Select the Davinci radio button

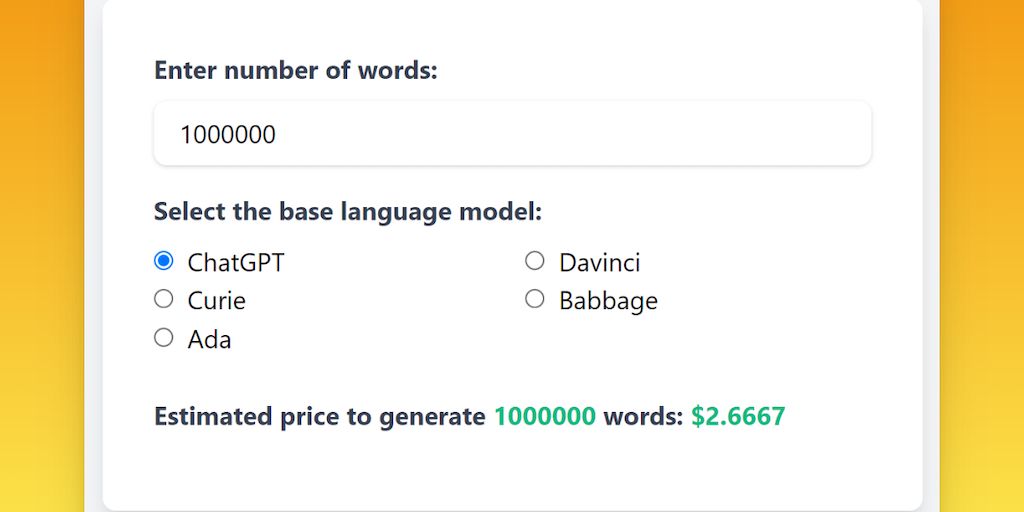point(535,261)
